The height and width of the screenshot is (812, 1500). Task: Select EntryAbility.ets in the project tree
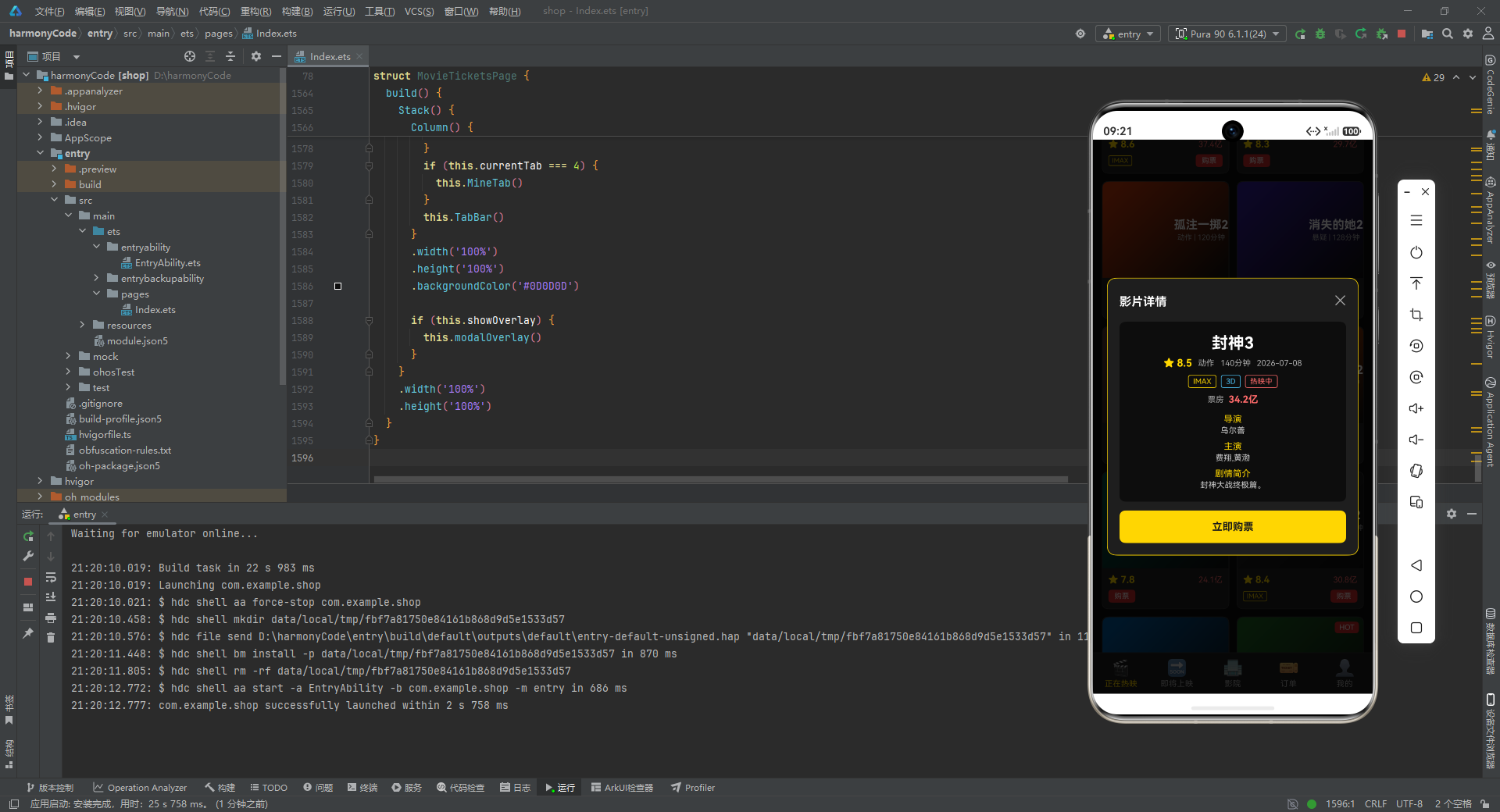coord(160,263)
